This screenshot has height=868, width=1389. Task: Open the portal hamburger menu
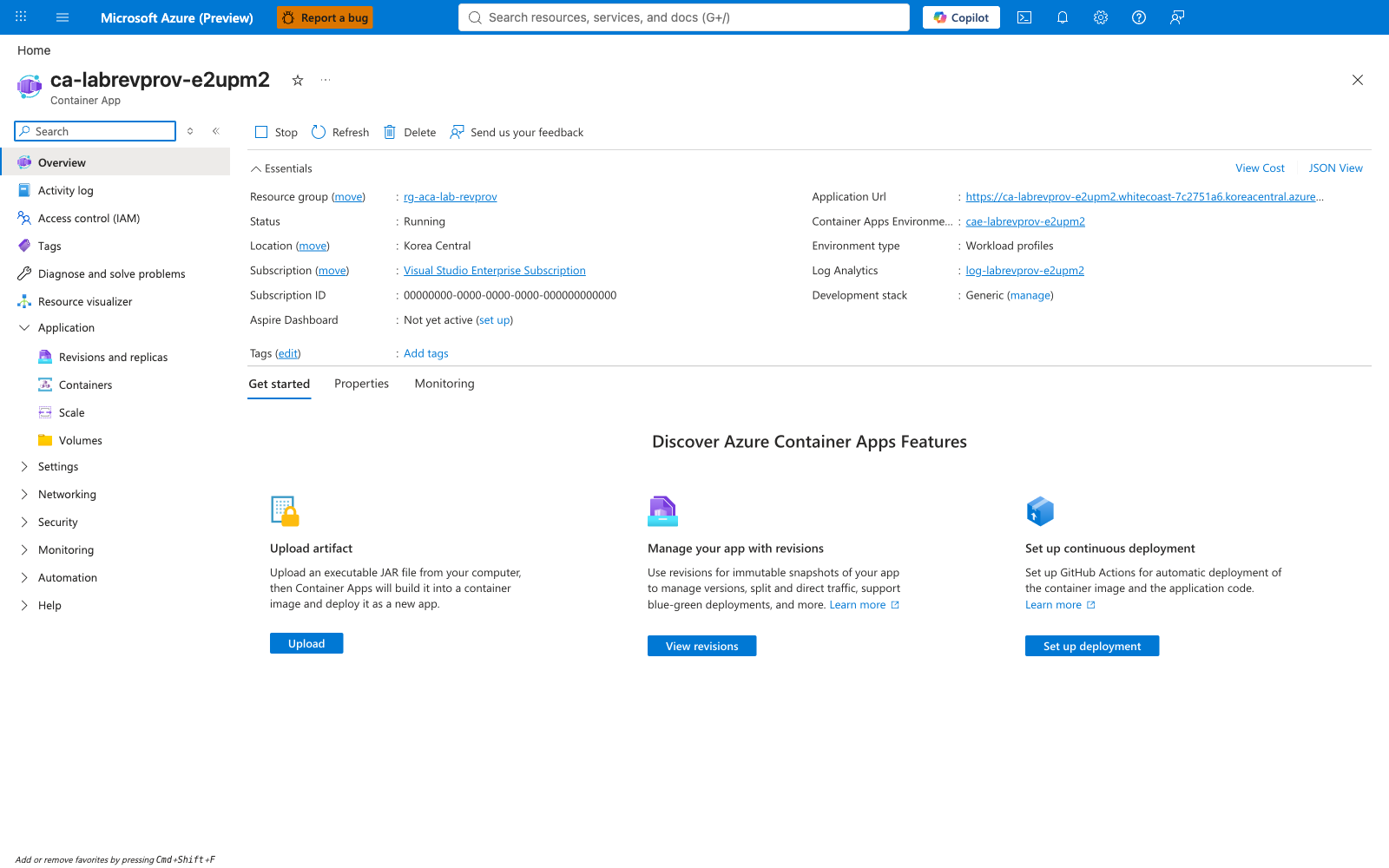tap(63, 17)
